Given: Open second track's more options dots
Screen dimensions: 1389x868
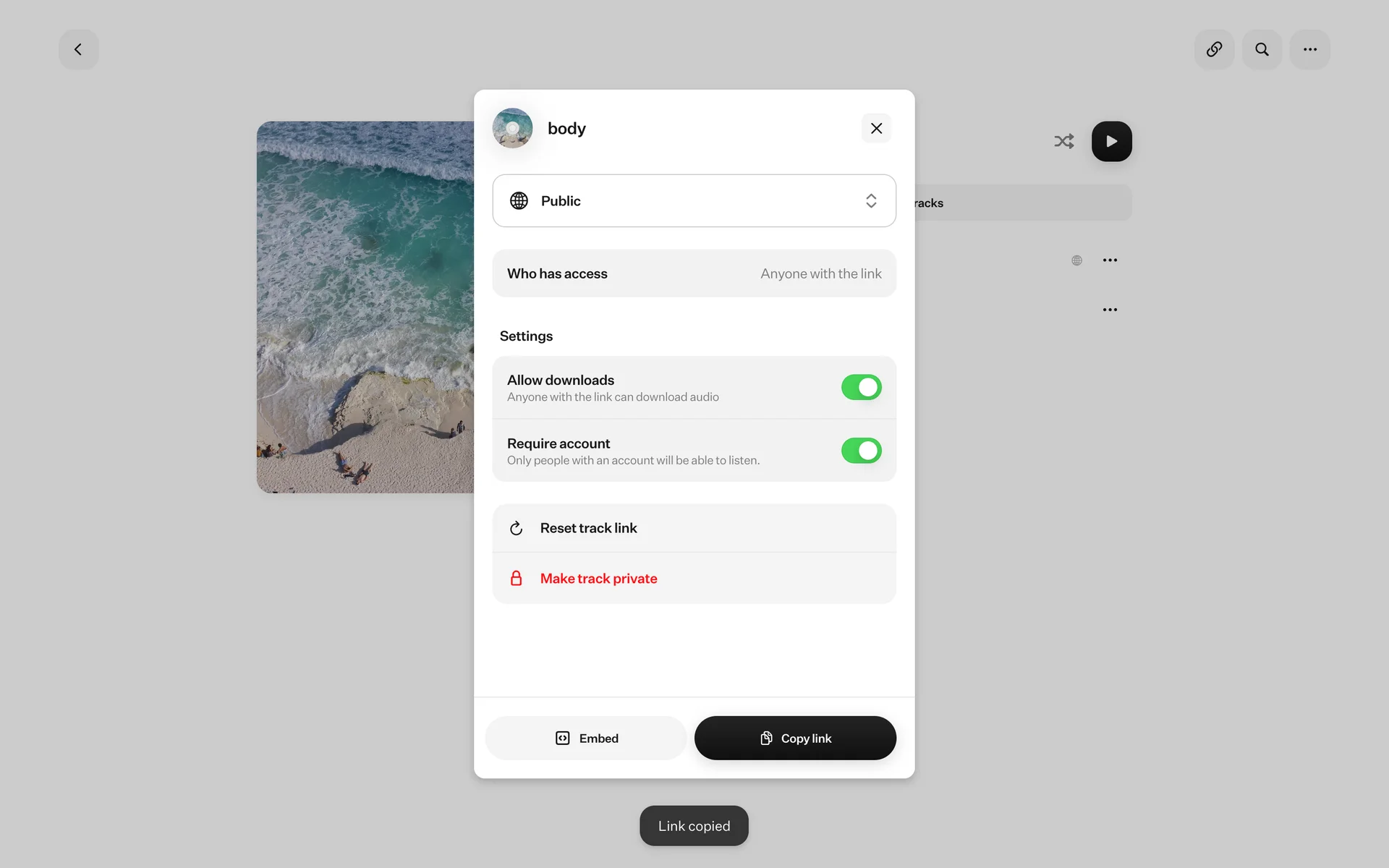Looking at the screenshot, I should (1110, 310).
